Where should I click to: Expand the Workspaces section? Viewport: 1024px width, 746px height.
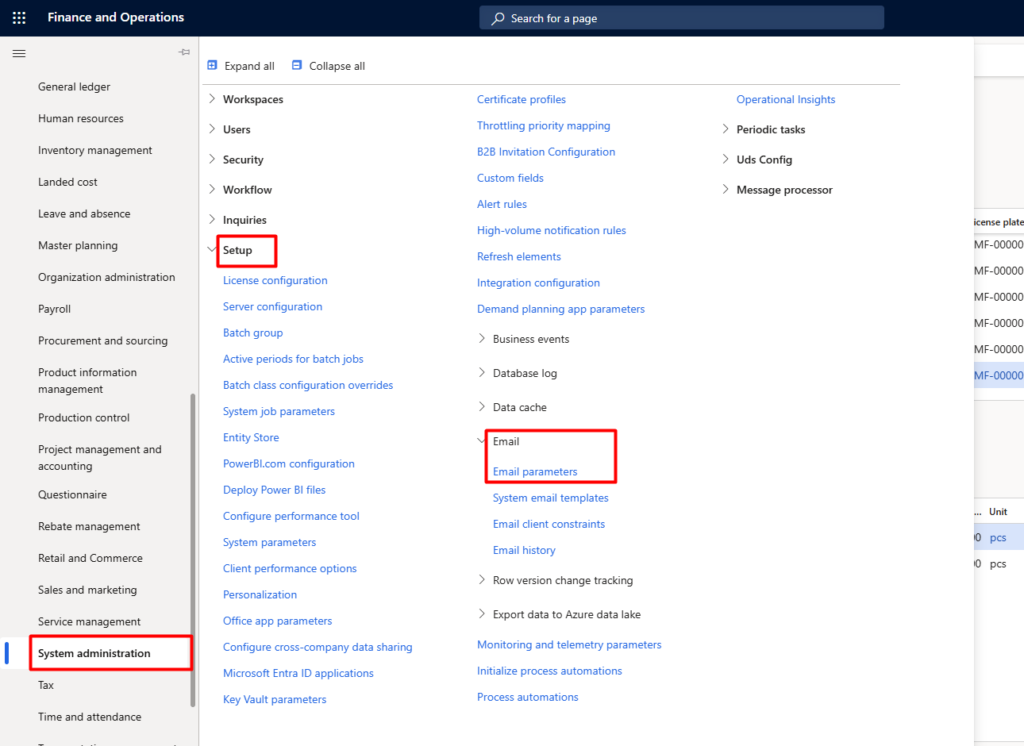pyautogui.click(x=212, y=100)
